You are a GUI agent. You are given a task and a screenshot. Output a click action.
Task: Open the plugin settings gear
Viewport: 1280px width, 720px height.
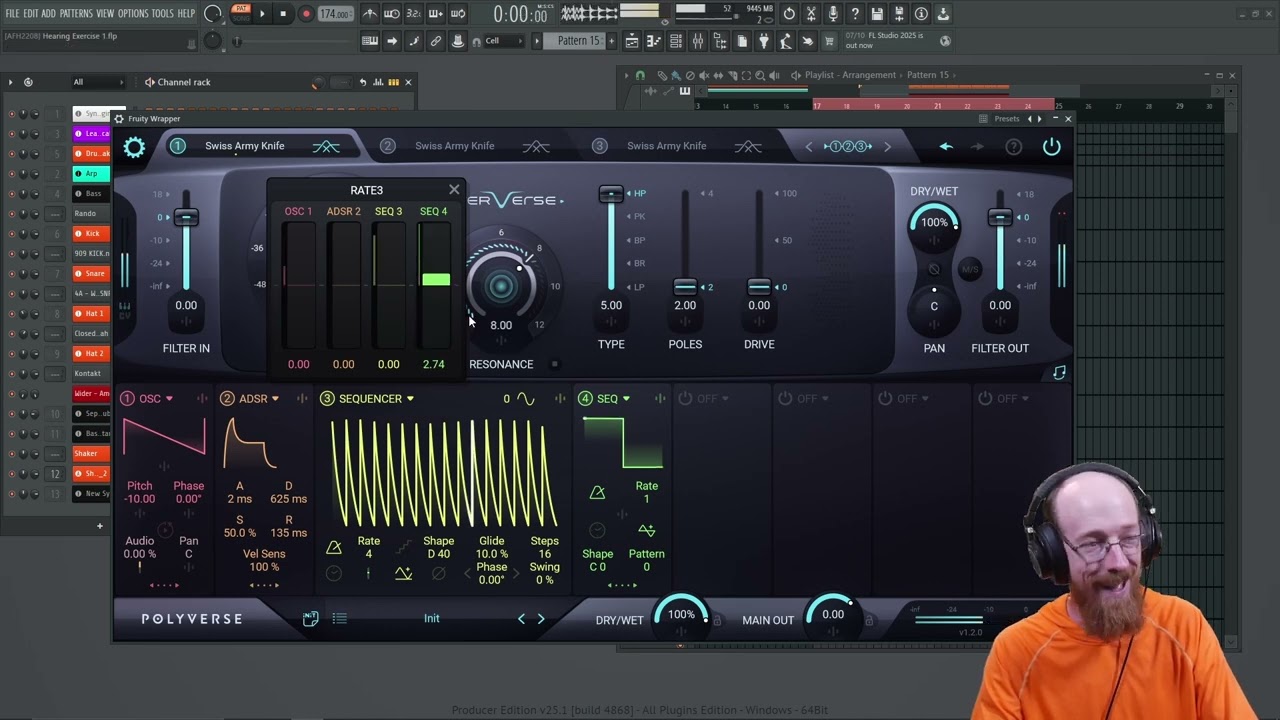(134, 148)
